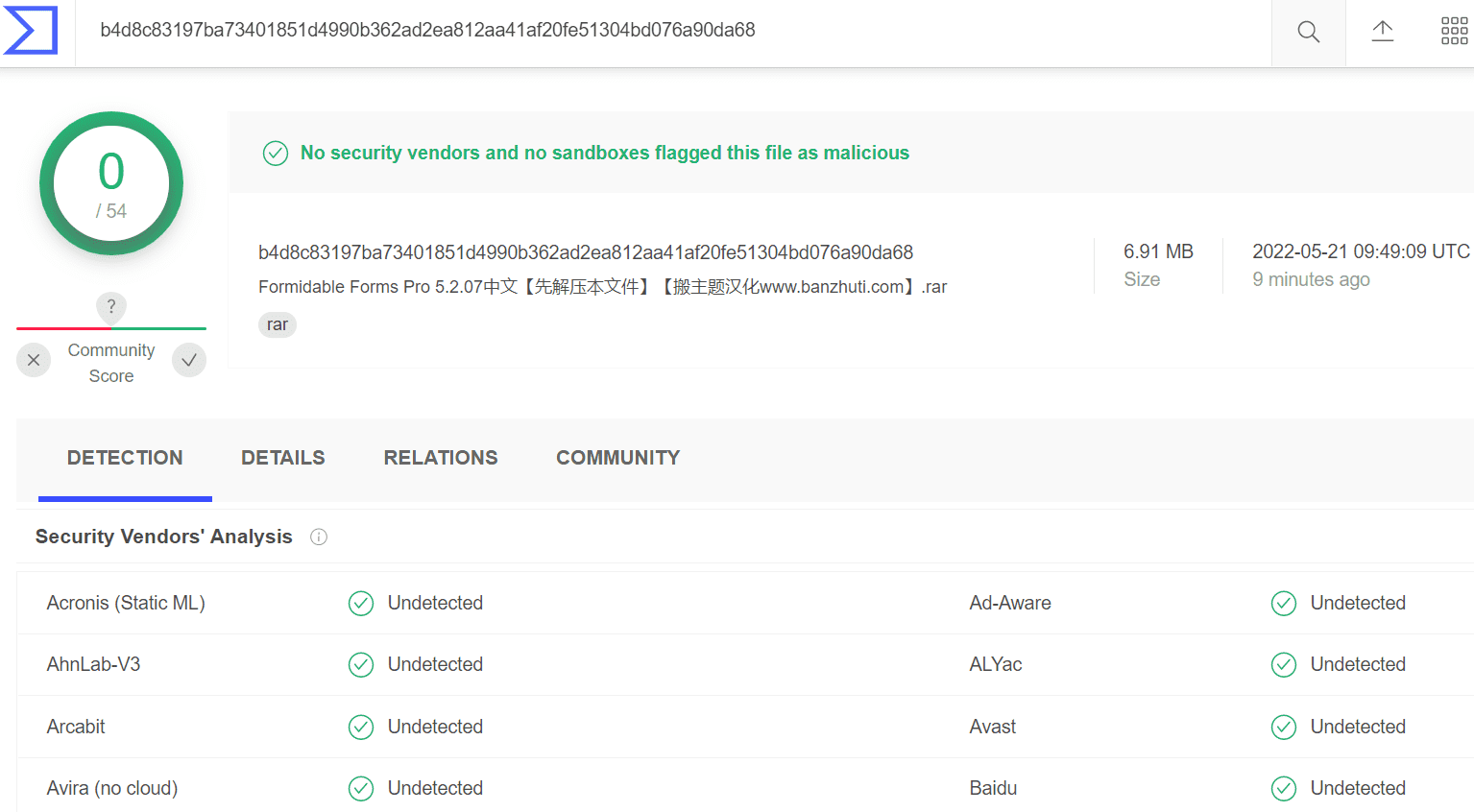Click the 'No security vendors' banner message
1474x812 pixels.
tap(605, 153)
